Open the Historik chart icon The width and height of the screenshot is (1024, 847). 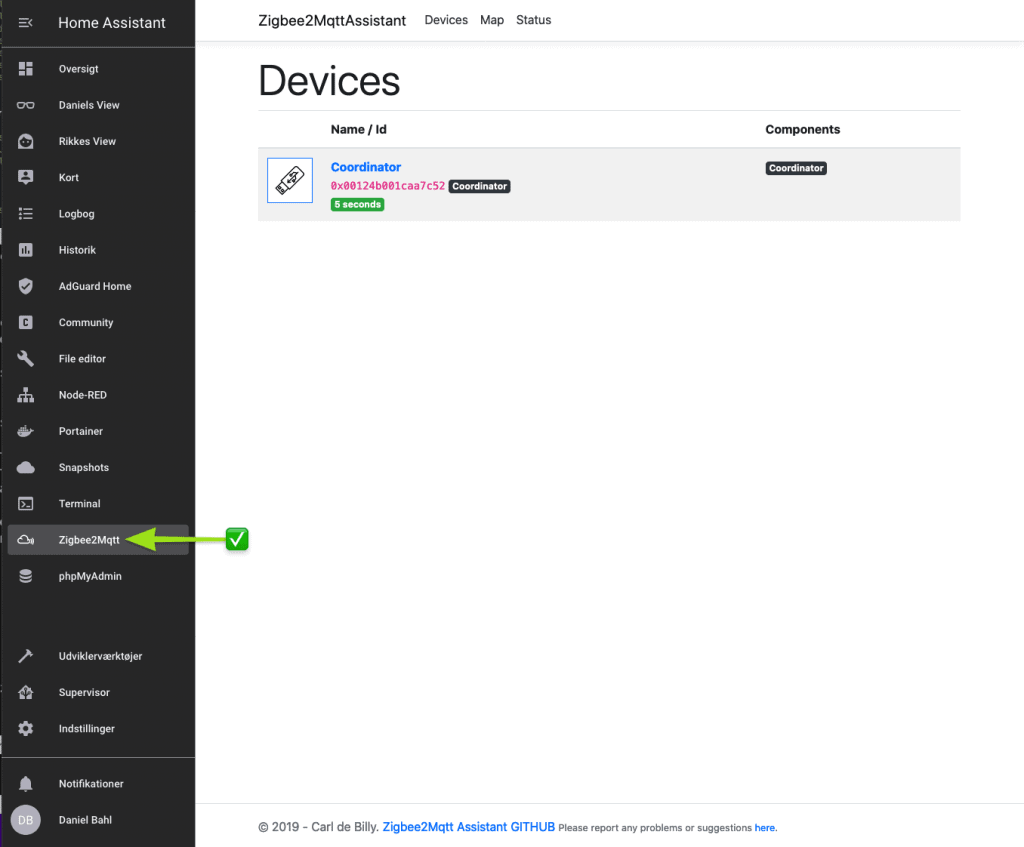[25, 250]
